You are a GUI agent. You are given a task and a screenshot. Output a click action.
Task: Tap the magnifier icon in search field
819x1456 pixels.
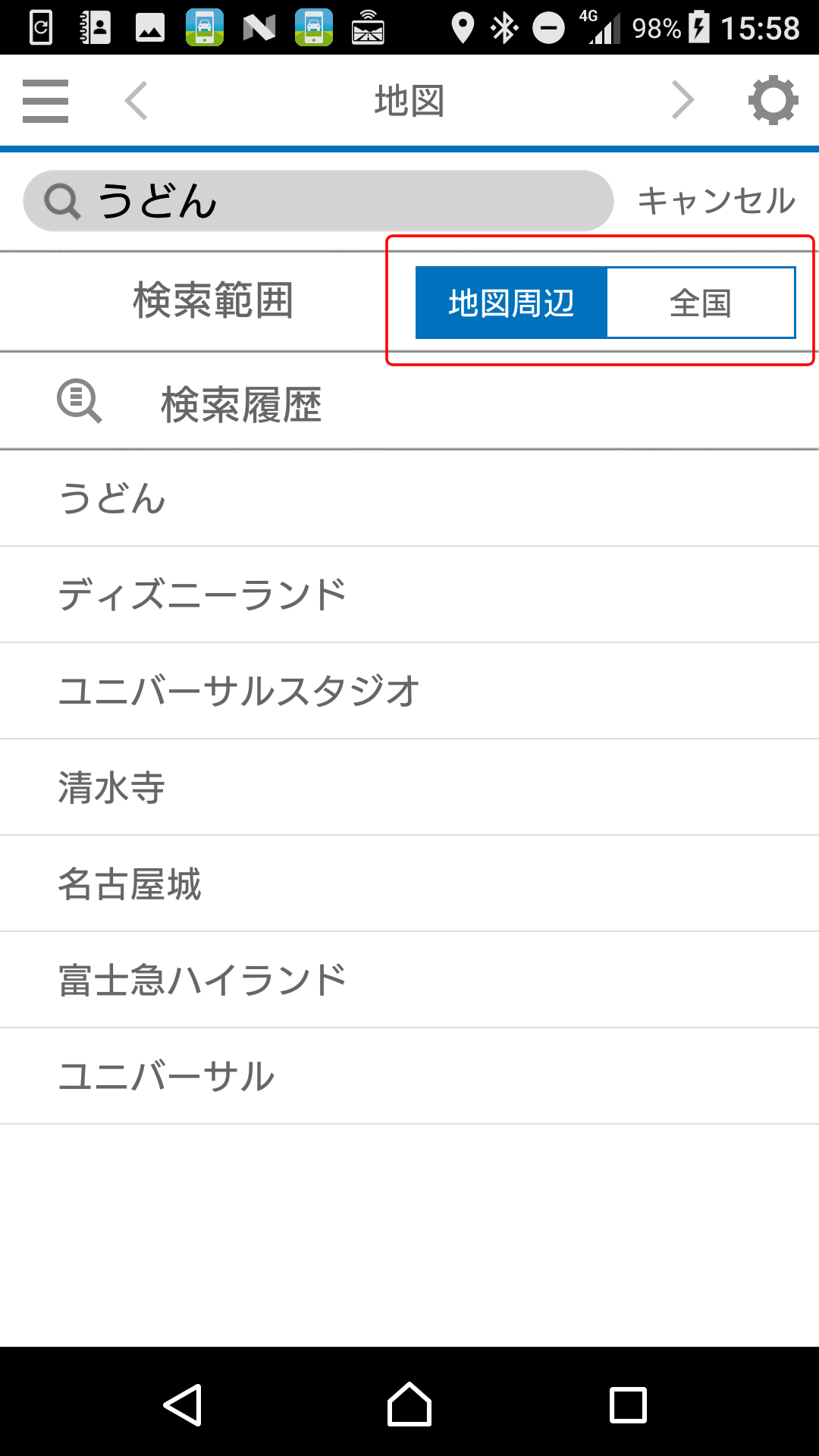(62, 202)
